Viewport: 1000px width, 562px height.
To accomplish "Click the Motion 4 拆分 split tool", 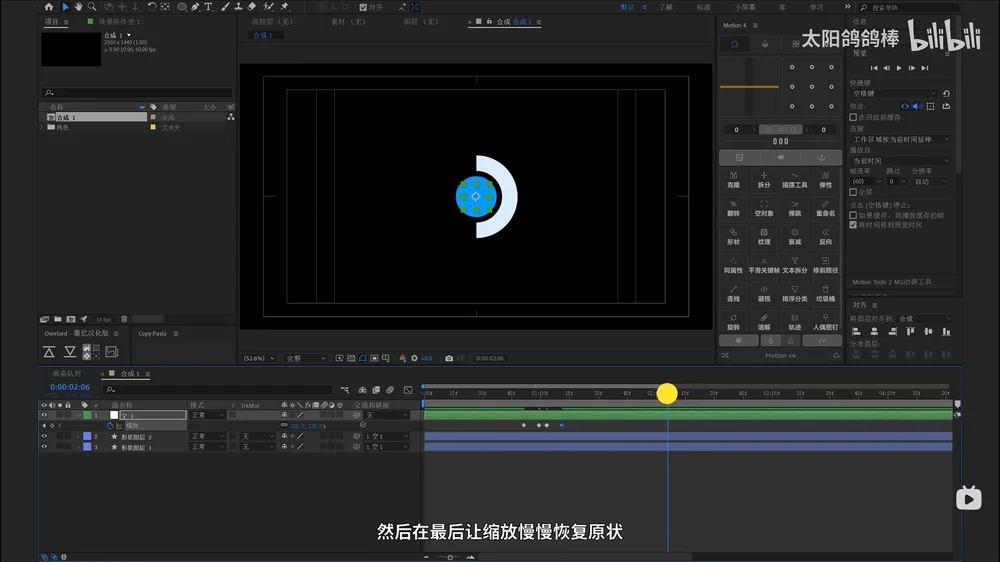I will pos(764,179).
